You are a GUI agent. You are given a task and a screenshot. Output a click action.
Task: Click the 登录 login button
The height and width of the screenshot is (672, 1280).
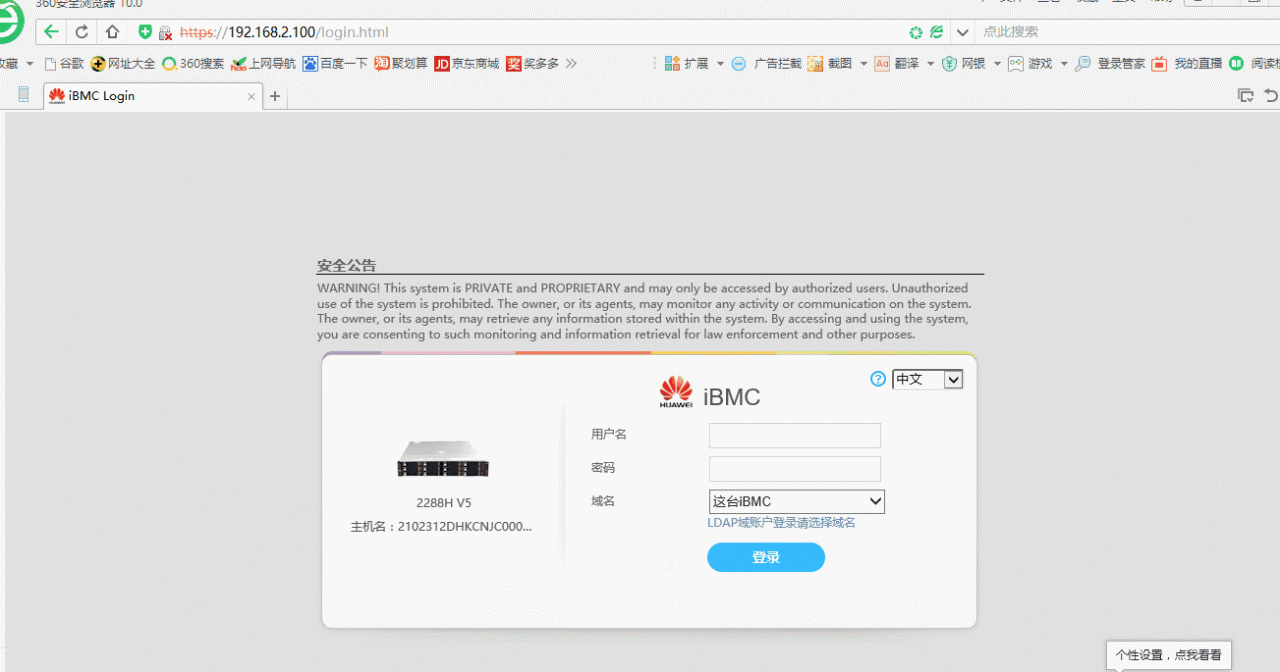765,558
